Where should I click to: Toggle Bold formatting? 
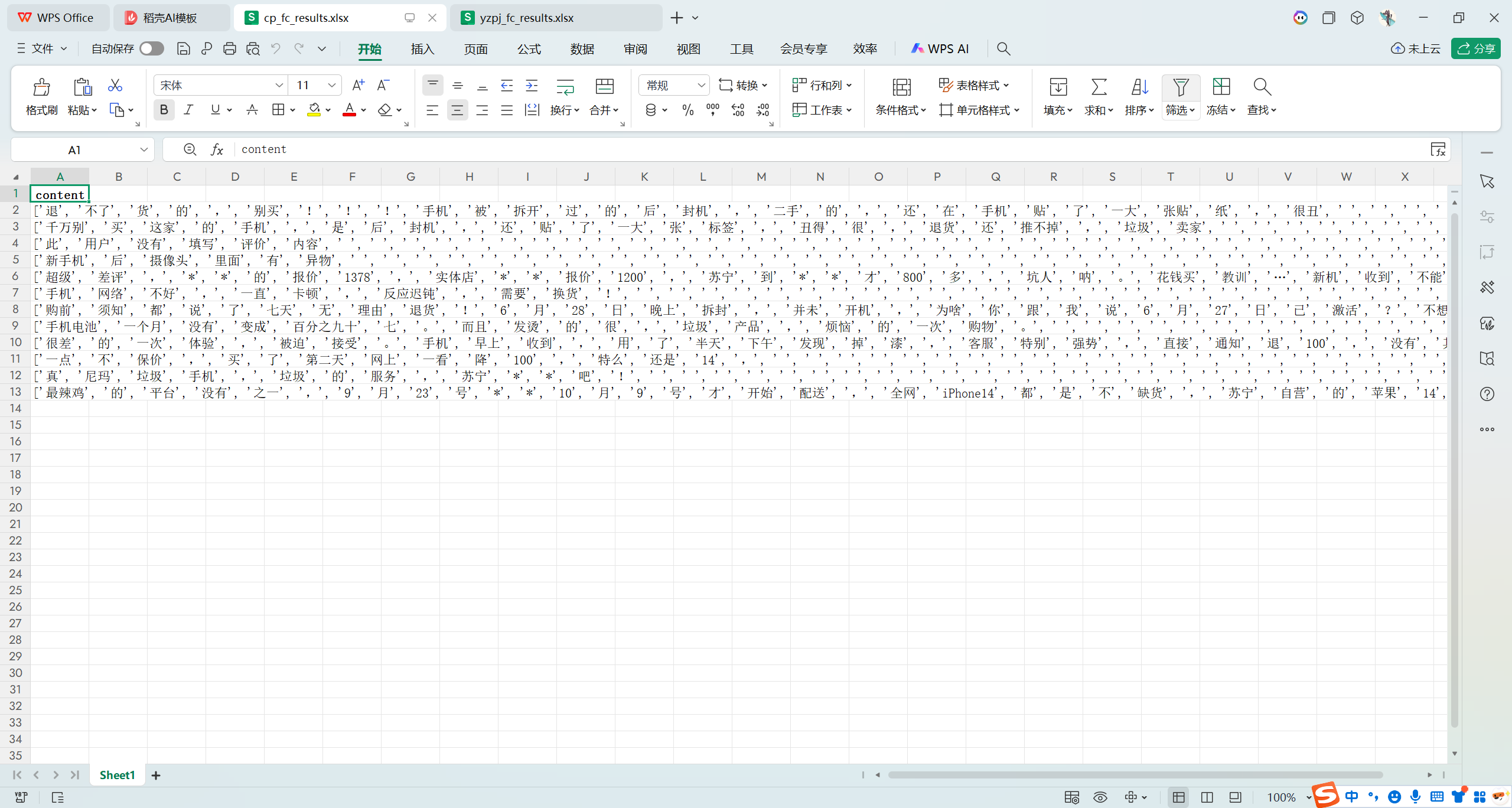coord(164,110)
